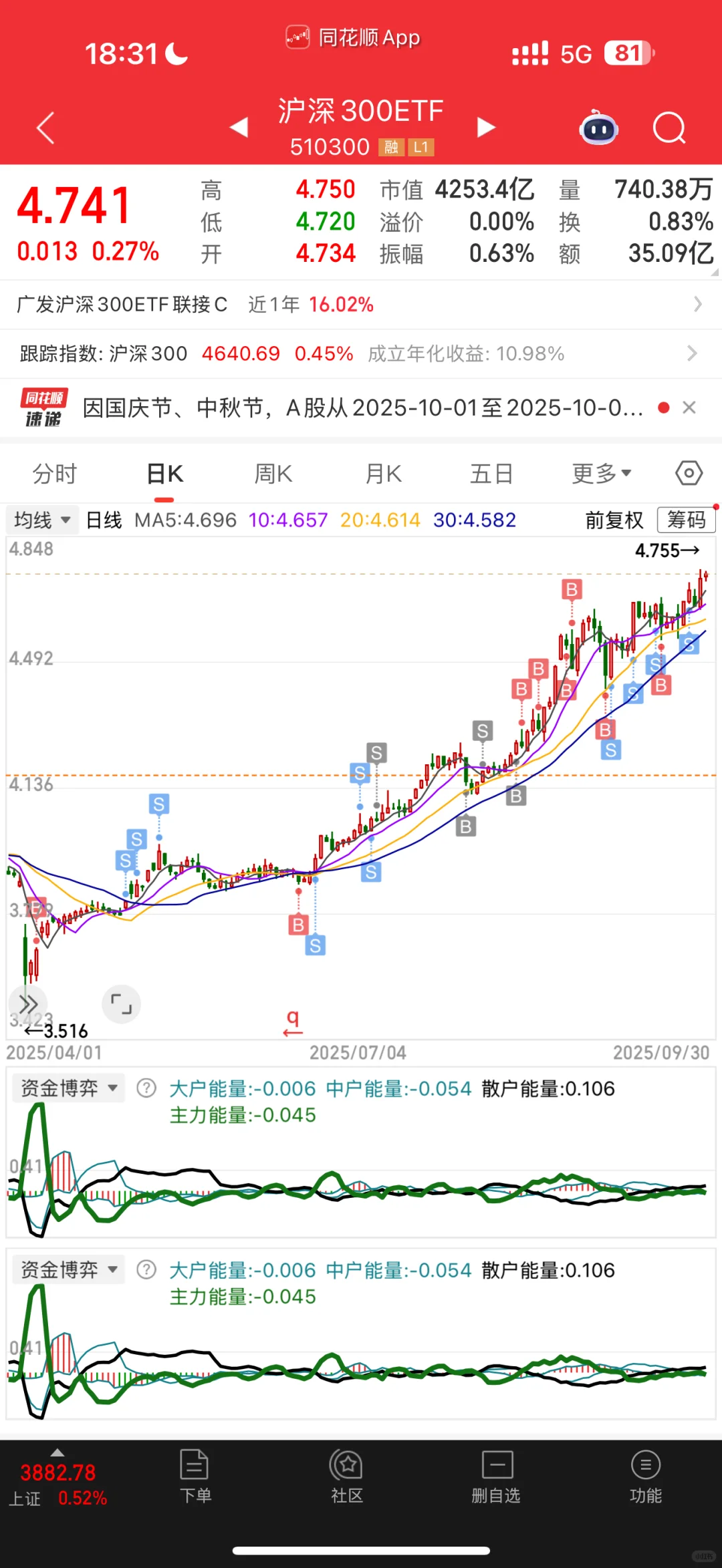Expand 上证 index ticker 3882.78
Viewport: 722px width, 1568px height.
tap(58, 1476)
